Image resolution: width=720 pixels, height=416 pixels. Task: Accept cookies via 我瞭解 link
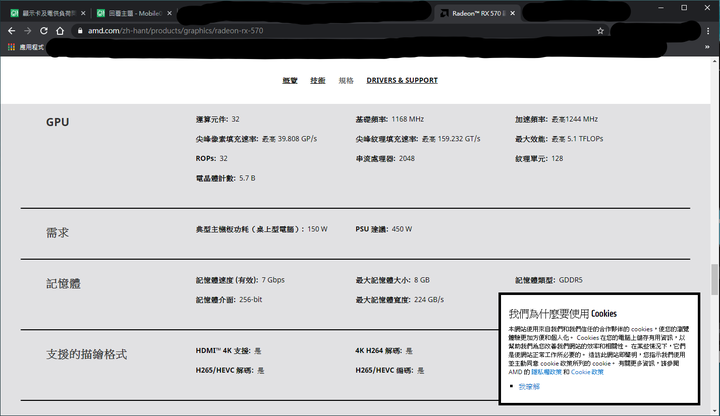coord(529,387)
